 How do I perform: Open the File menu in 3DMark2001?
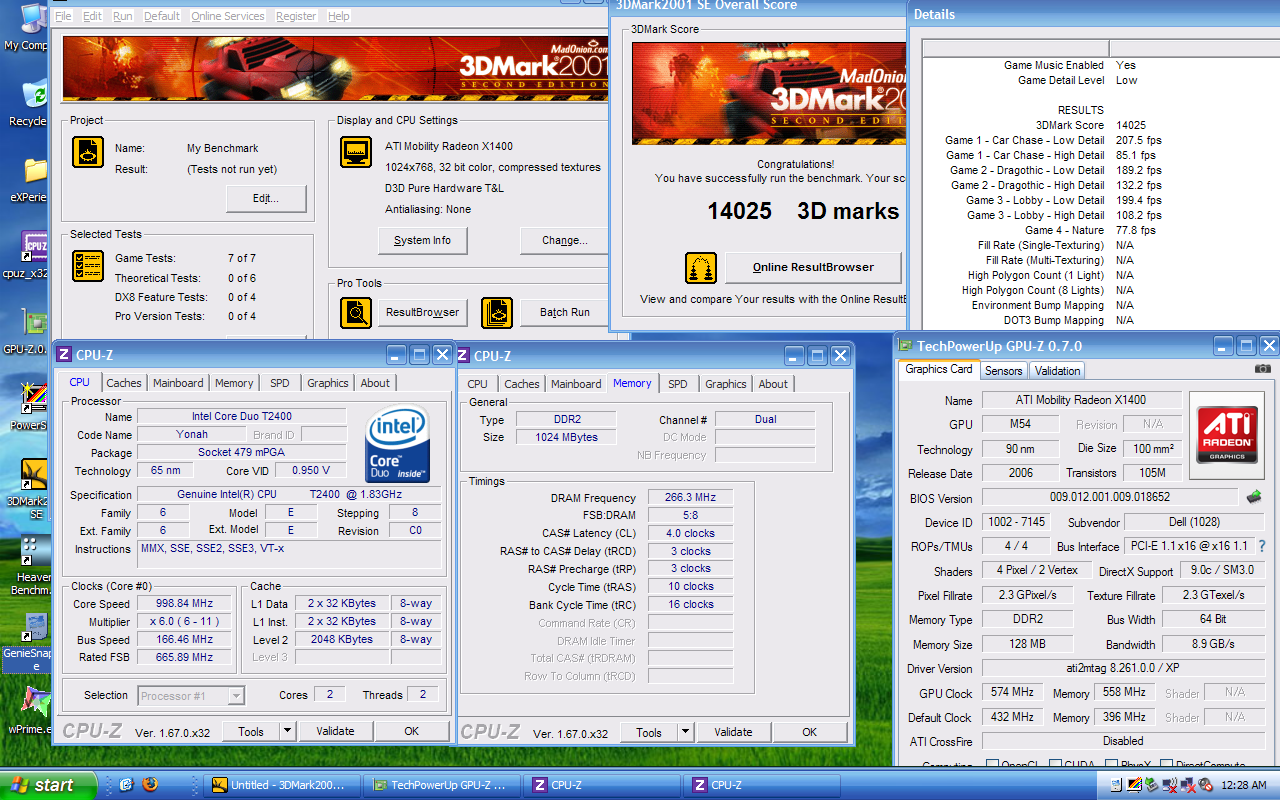tap(63, 16)
